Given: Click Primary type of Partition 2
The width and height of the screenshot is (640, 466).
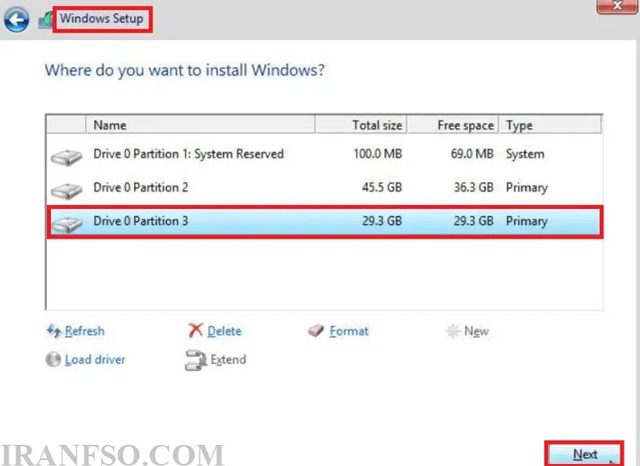Looking at the screenshot, I should point(527,188).
